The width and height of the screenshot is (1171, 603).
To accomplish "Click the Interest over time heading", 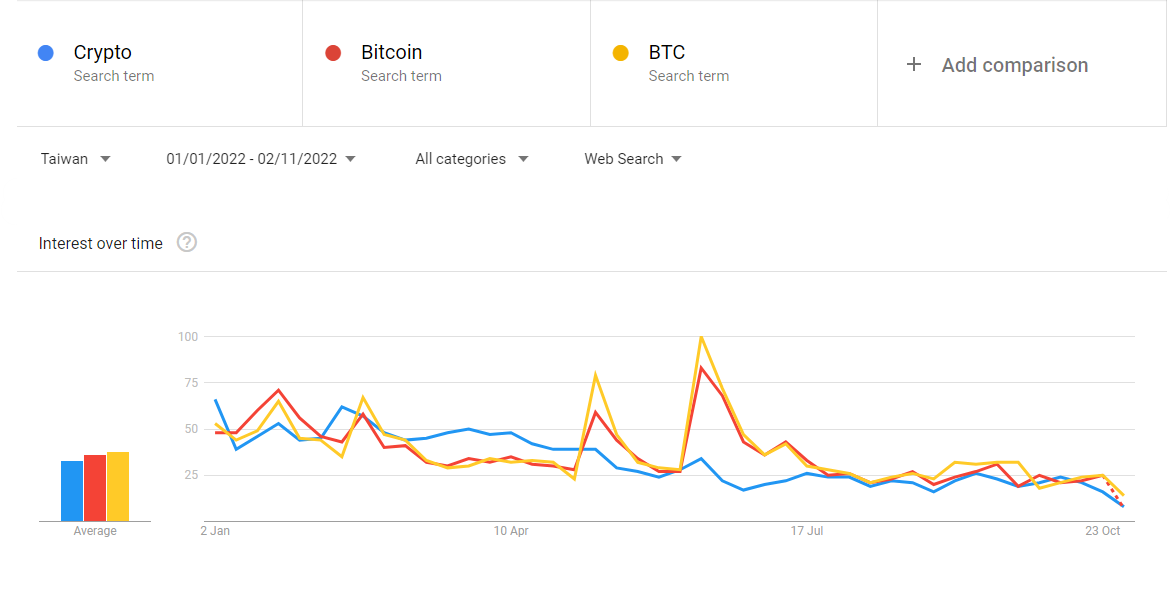I will [x=101, y=244].
